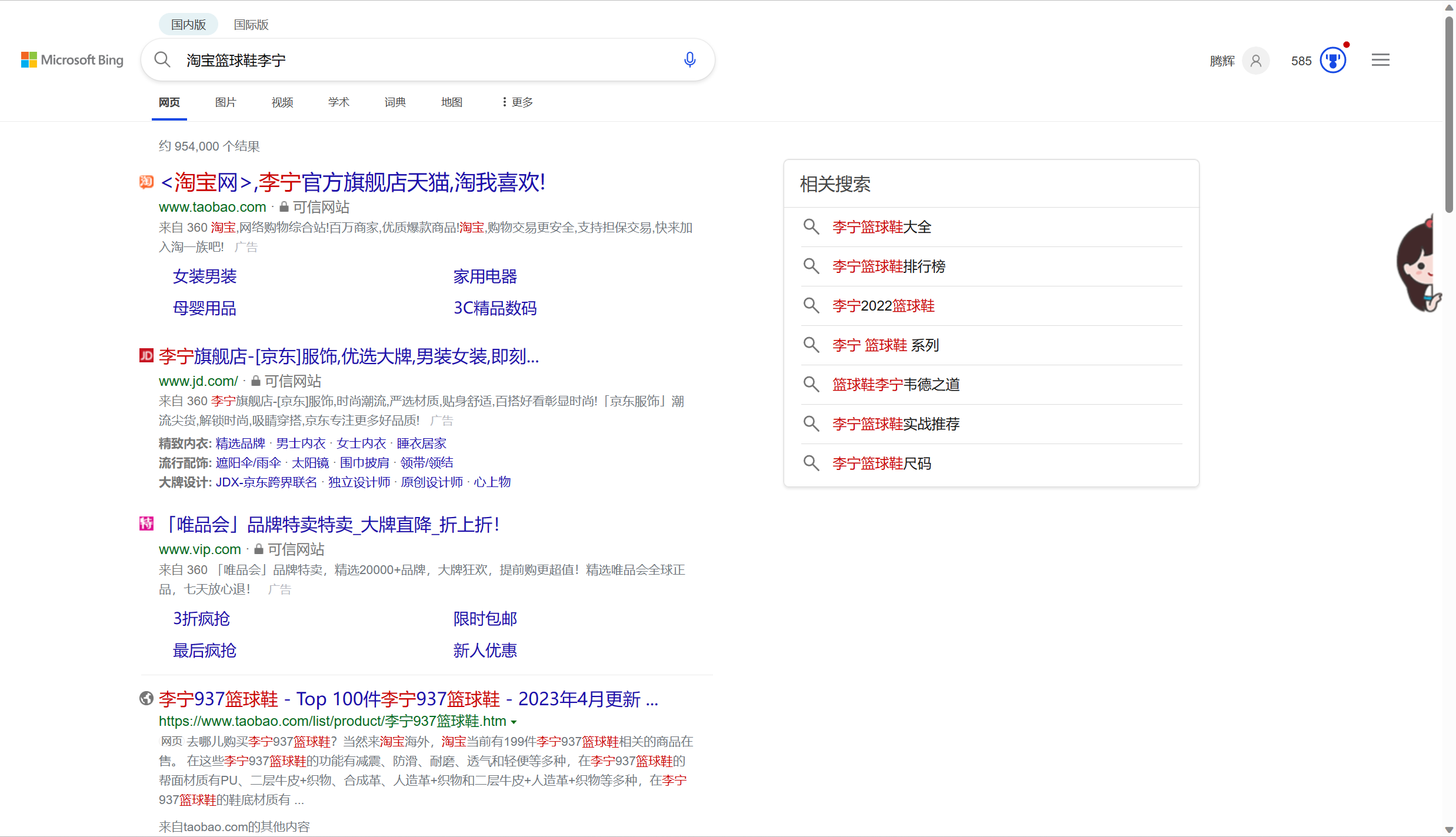Open 「唯品会」品牌特卖 result title
The height and width of the screenshot is (837, 1456).
point(329,524)
